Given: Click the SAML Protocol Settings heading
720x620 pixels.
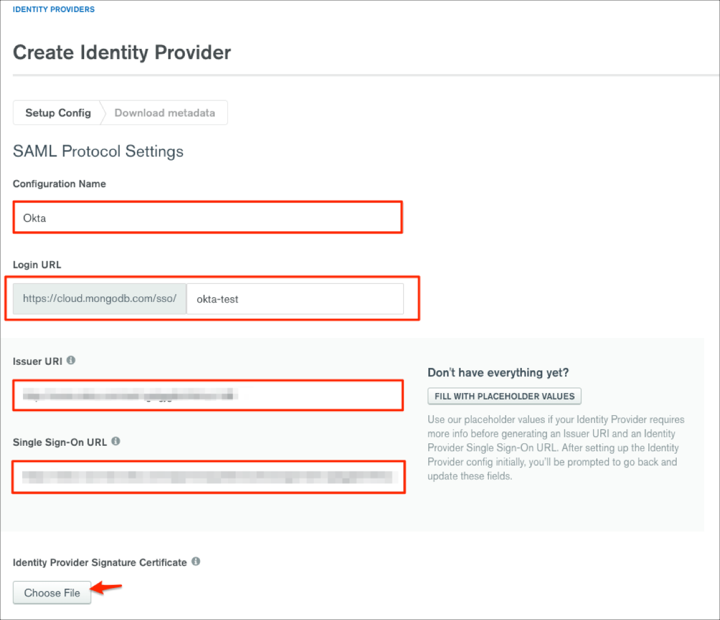Looking at the screenshot, I should coord(98,151).
